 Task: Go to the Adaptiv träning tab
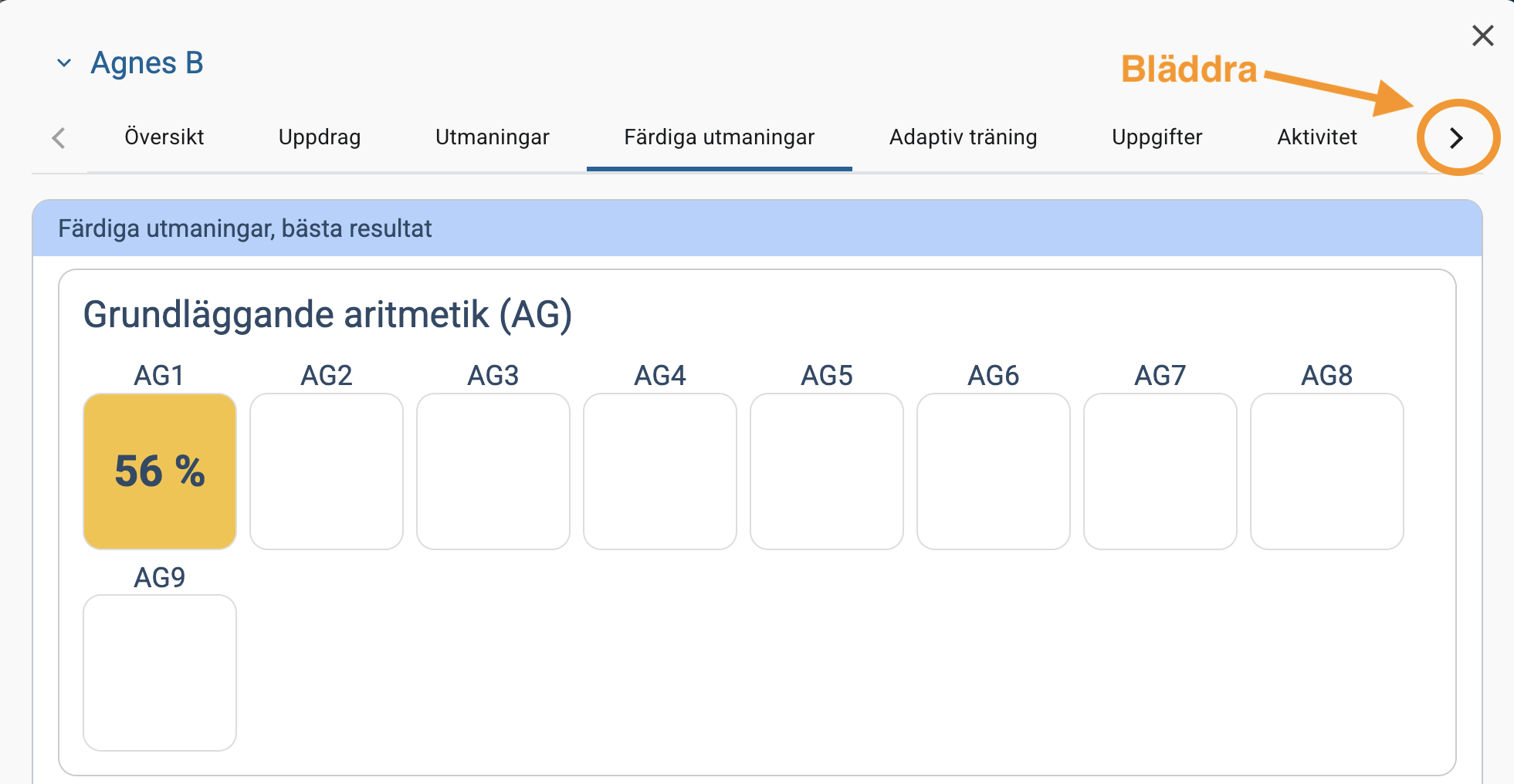(x=963, y=137)
